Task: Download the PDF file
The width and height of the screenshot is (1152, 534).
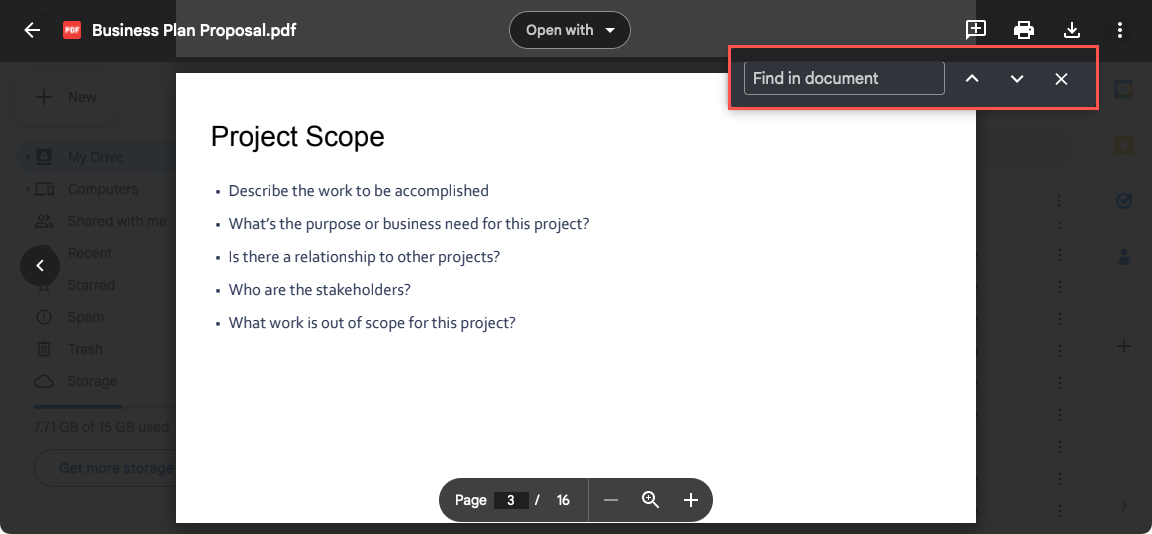Action: (x=1072, y=30)
